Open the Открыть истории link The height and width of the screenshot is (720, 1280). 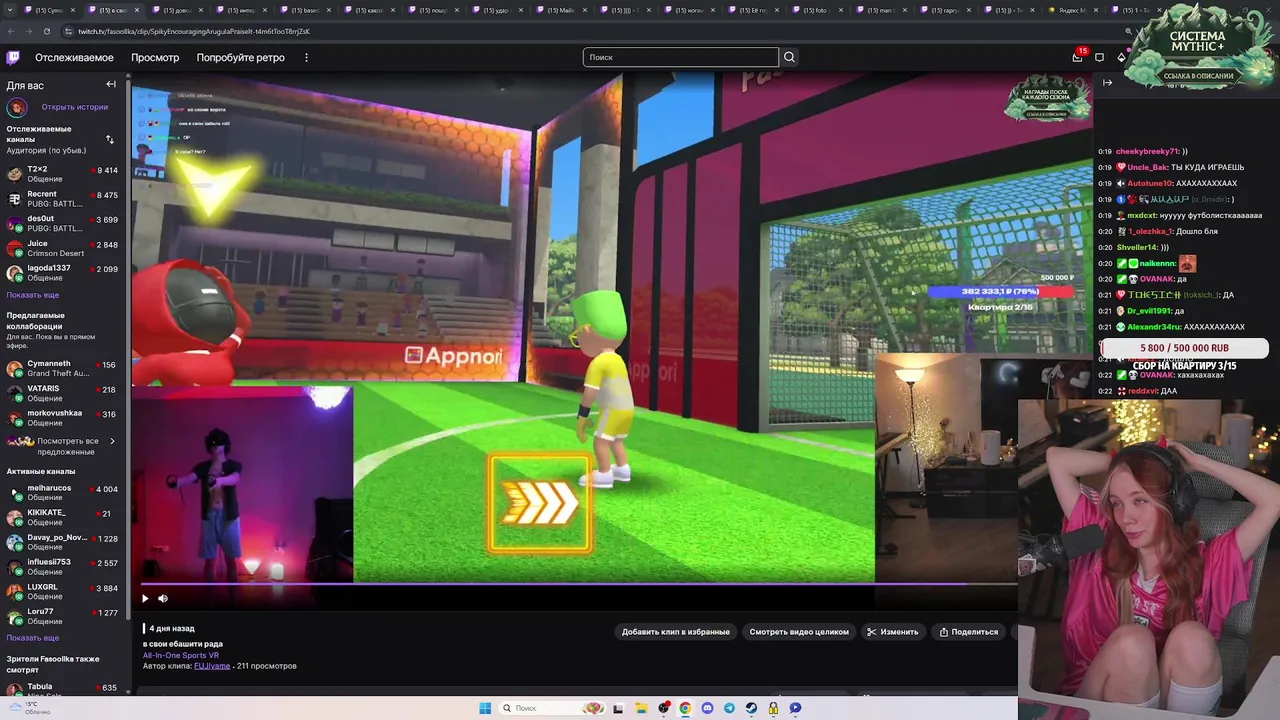pyautogui.click(x=74, y=107)
